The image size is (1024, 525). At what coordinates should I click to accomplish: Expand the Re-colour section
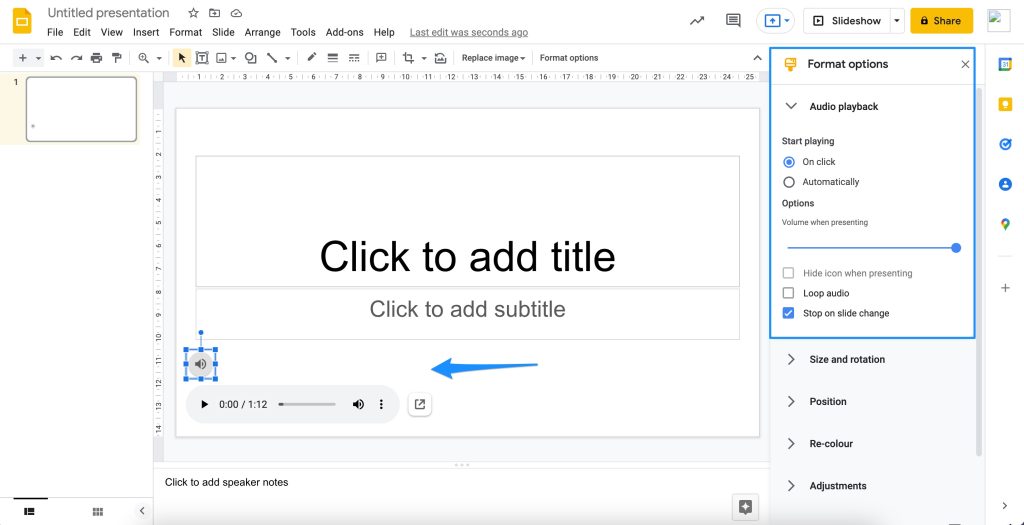(x=791, y=443)
